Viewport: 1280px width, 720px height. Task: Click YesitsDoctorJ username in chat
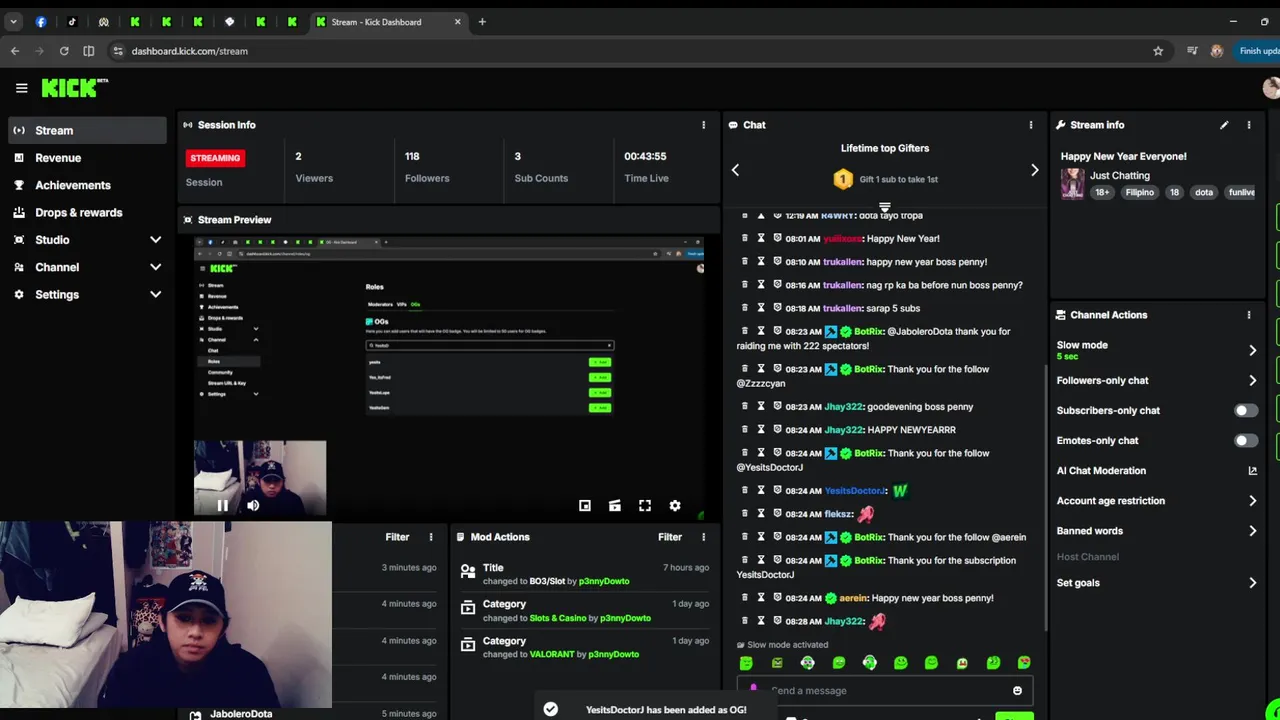[855, 491]
